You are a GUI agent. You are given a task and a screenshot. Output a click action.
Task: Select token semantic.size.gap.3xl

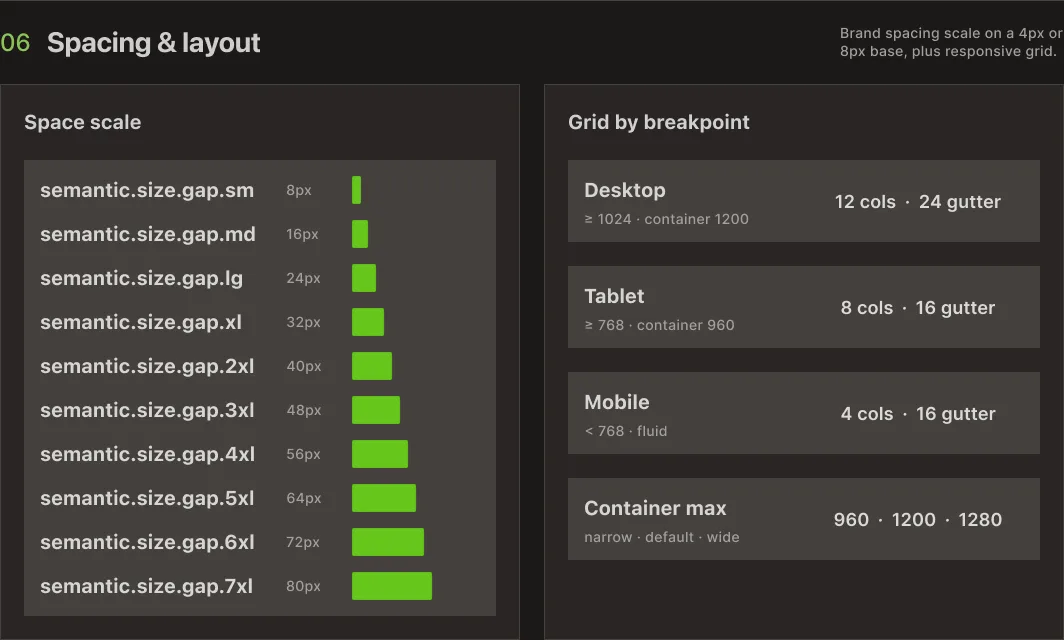[x=147, y=411]
